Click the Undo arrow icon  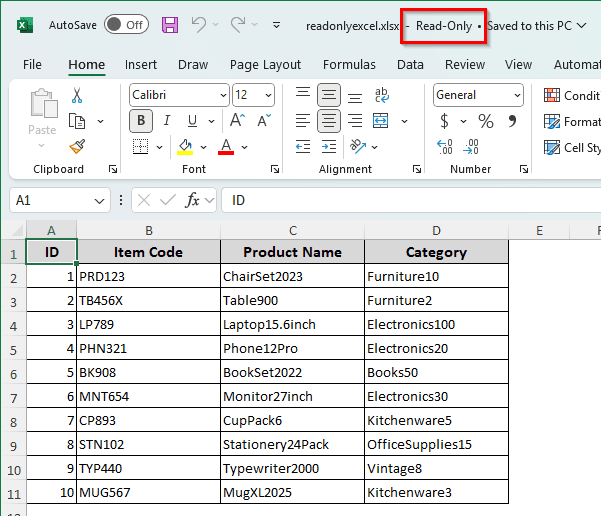coord(199,25)
